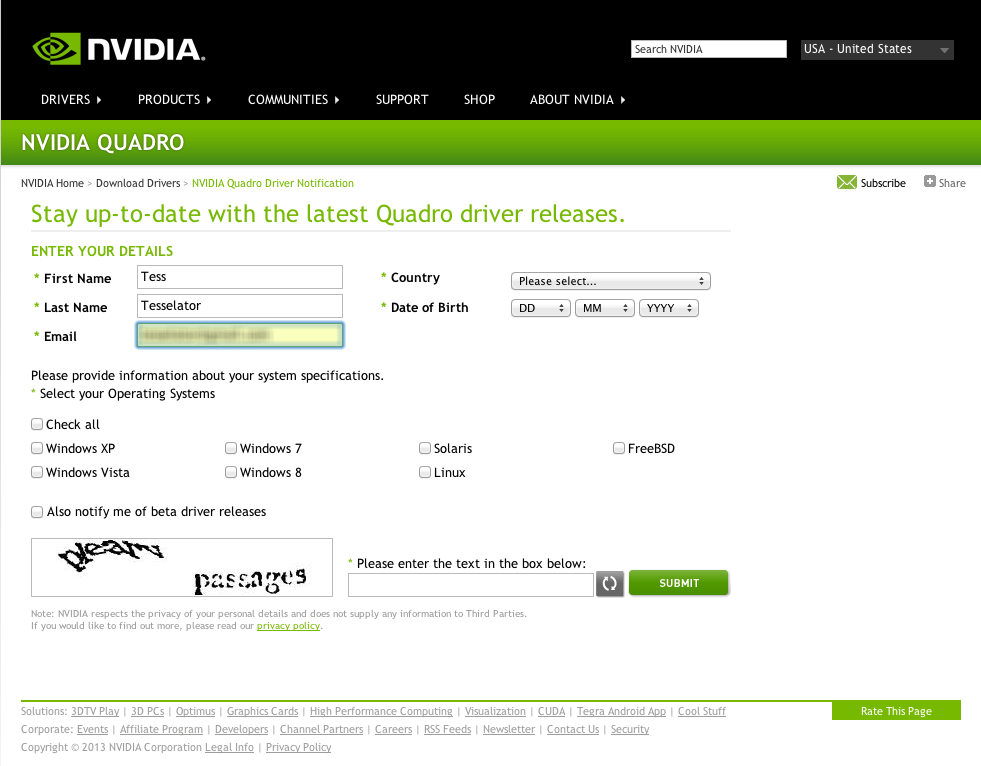Open the DD day dropdown
The height and width of the screenshot is (766, 981).
(541, 308)
